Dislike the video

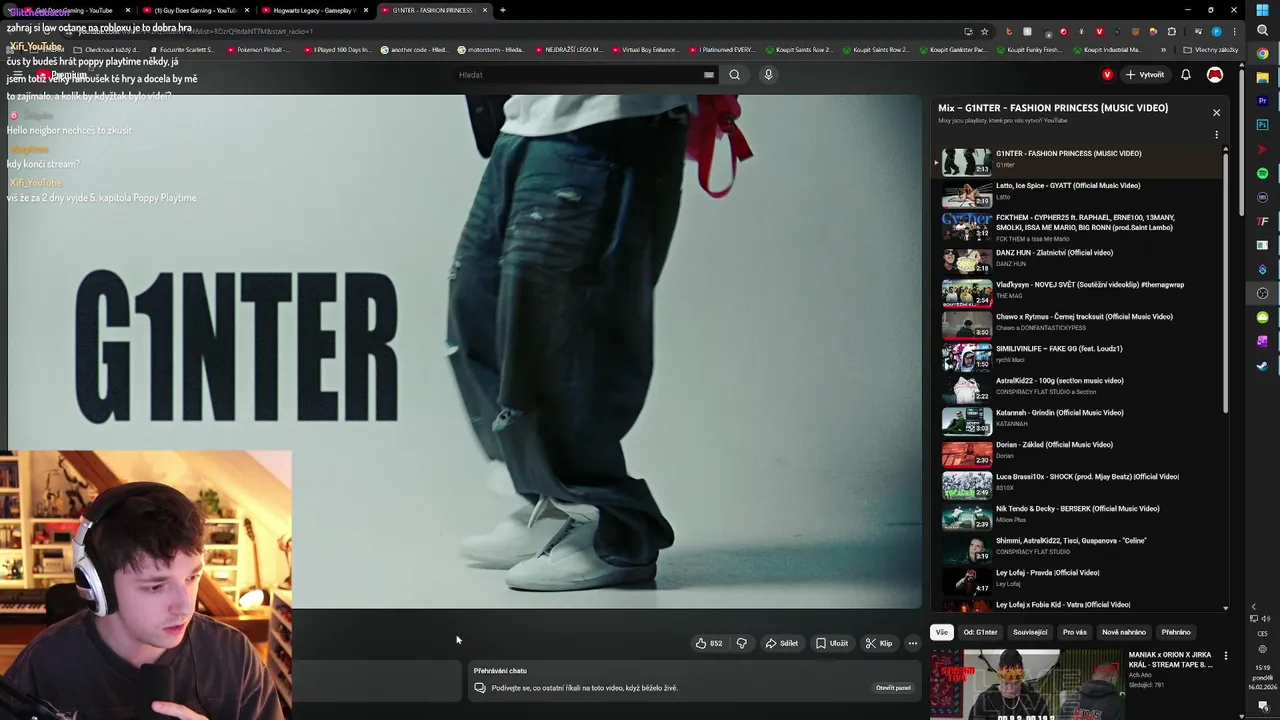point(742,643)
